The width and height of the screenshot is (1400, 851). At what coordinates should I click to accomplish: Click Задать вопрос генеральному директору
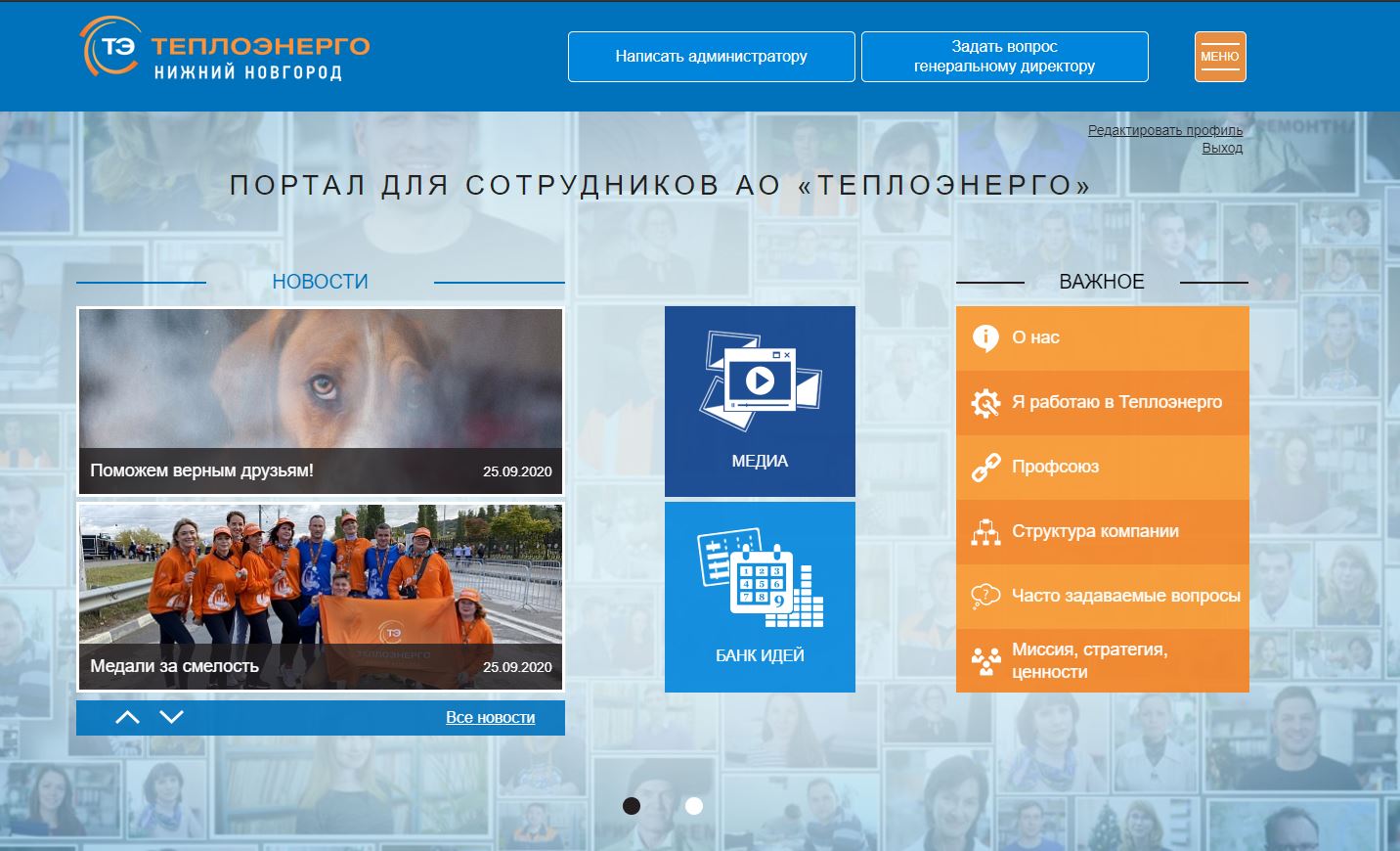pos(1005,57)
